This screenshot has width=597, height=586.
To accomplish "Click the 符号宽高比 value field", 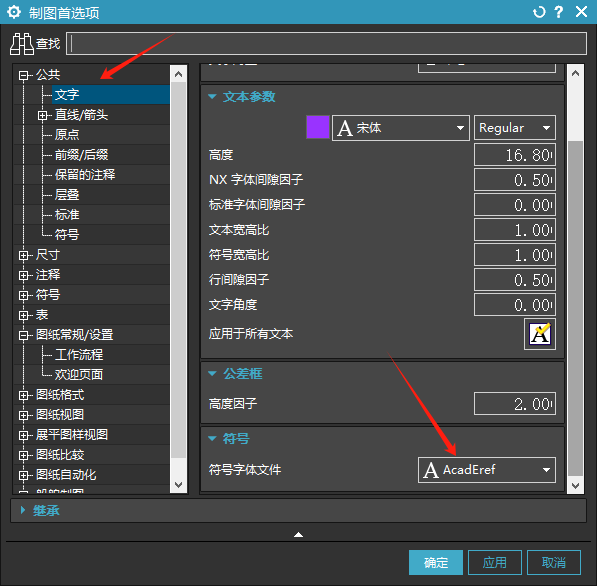I will tap(515, 255).
